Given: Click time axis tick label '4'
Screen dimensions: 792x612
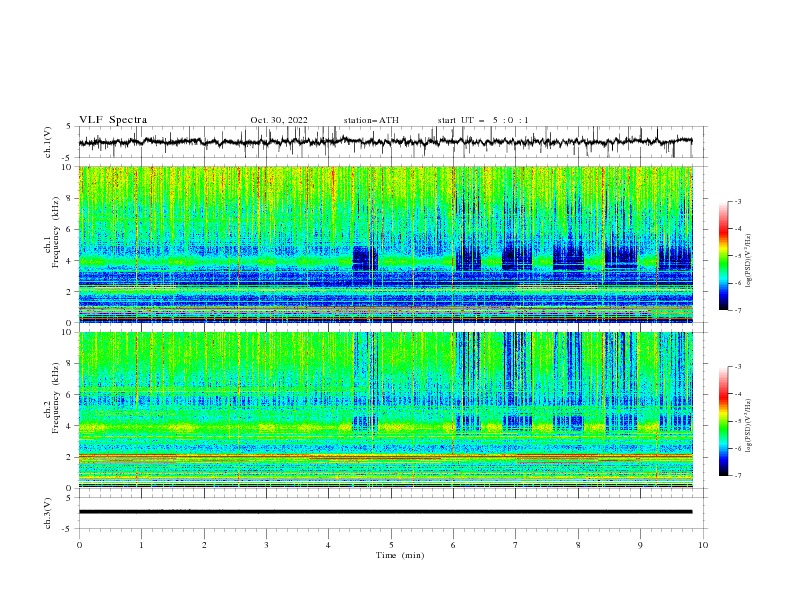Looking at the screenshot, I should point(329,545).
